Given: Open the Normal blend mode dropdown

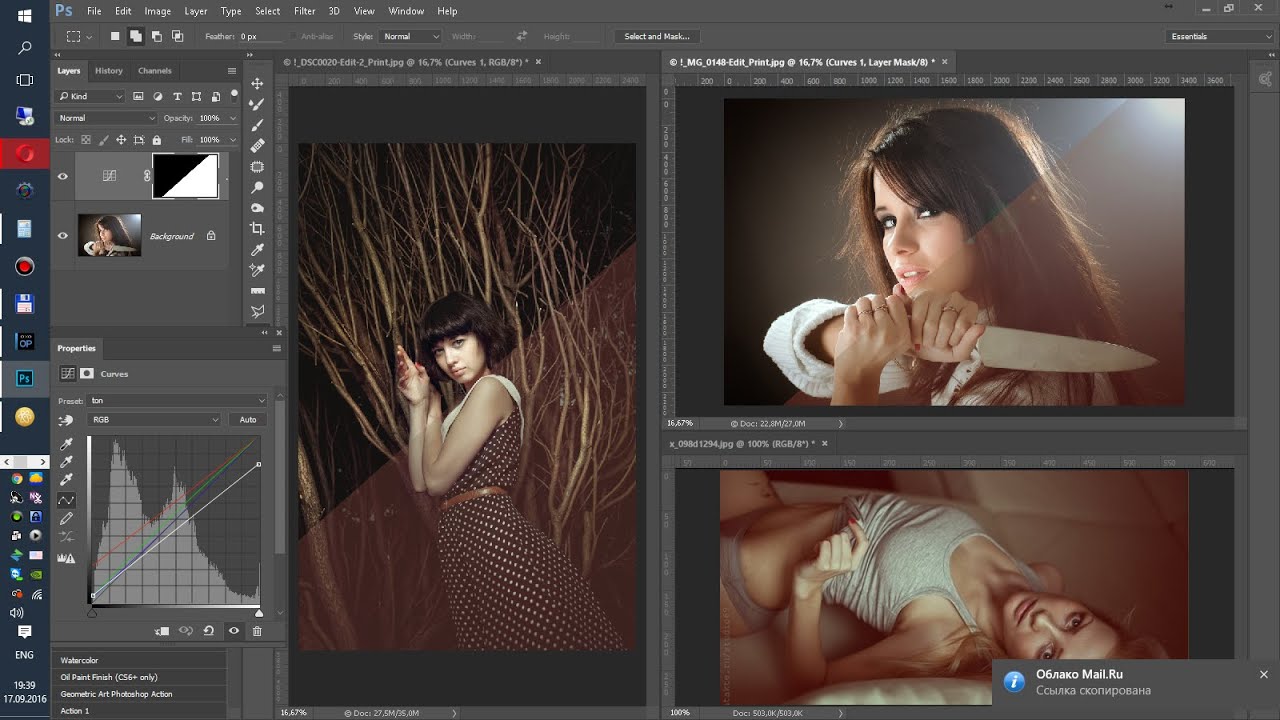Looking at the screenshot, I should click(105, 118).
